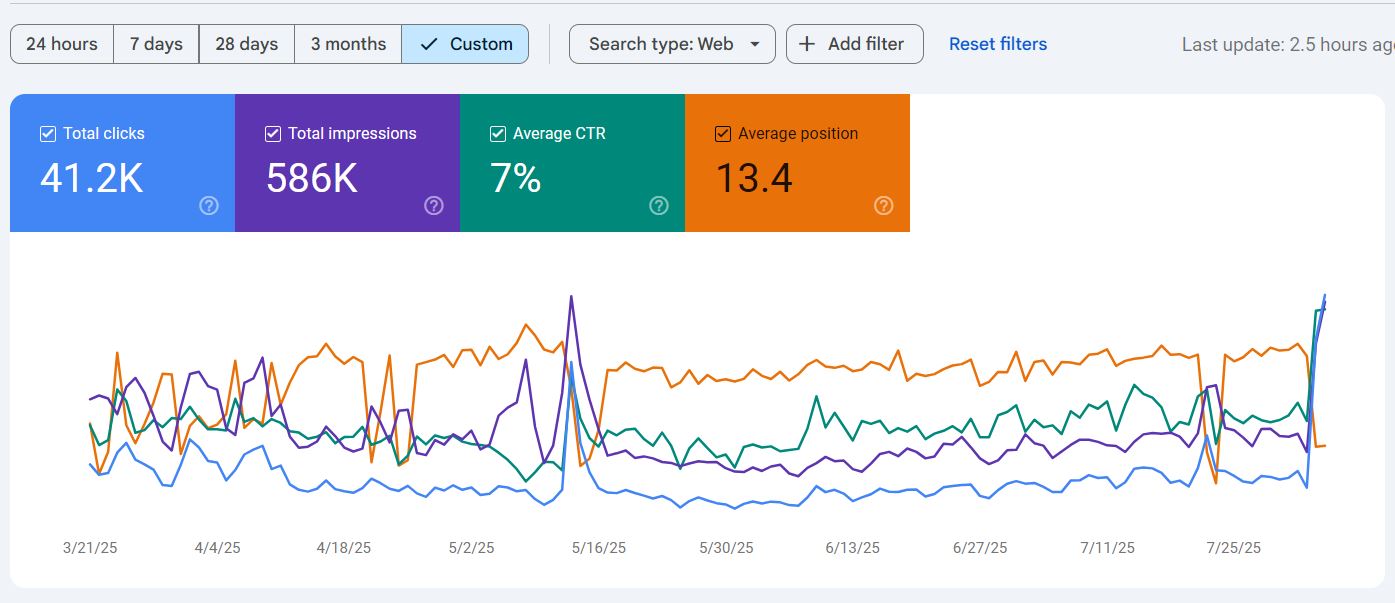Click help icon on Total impressions card
Image resolution: width=1395 pixels, height=603 pixels.
point(434,205)
